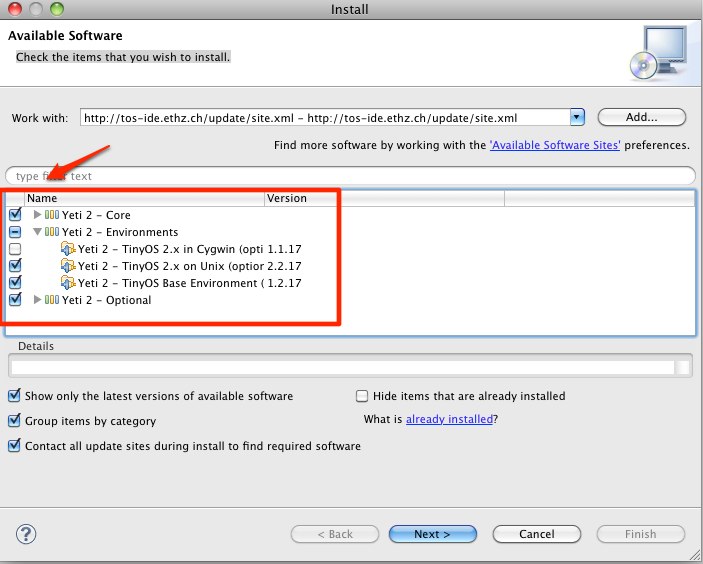
Task: Uncheck the Yeti 2 - Optional checkbox
Action: (x=15, y=299)
